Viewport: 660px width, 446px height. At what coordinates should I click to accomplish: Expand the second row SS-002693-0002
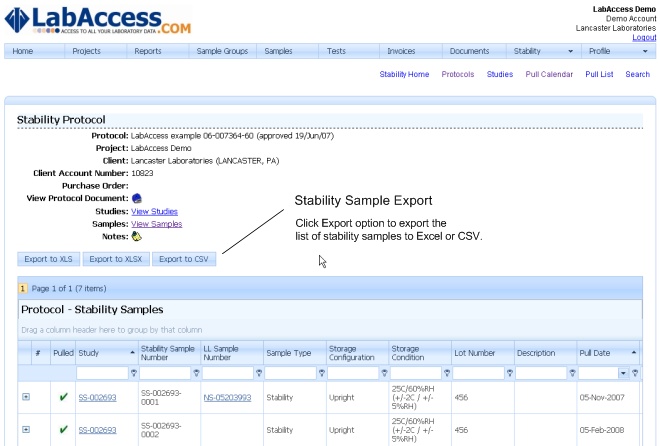click(26, 430)
